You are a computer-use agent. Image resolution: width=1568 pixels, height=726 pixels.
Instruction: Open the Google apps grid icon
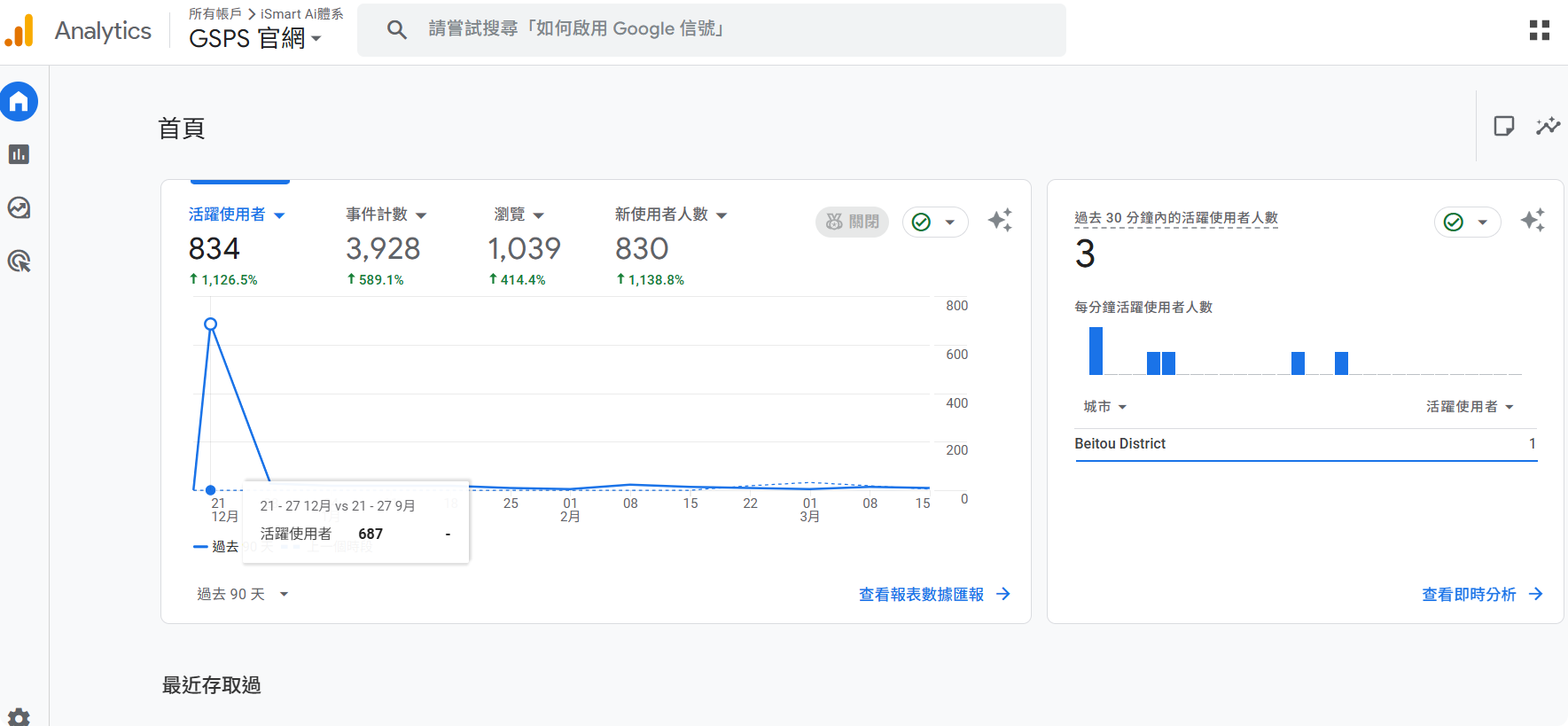click(1540, 30)
